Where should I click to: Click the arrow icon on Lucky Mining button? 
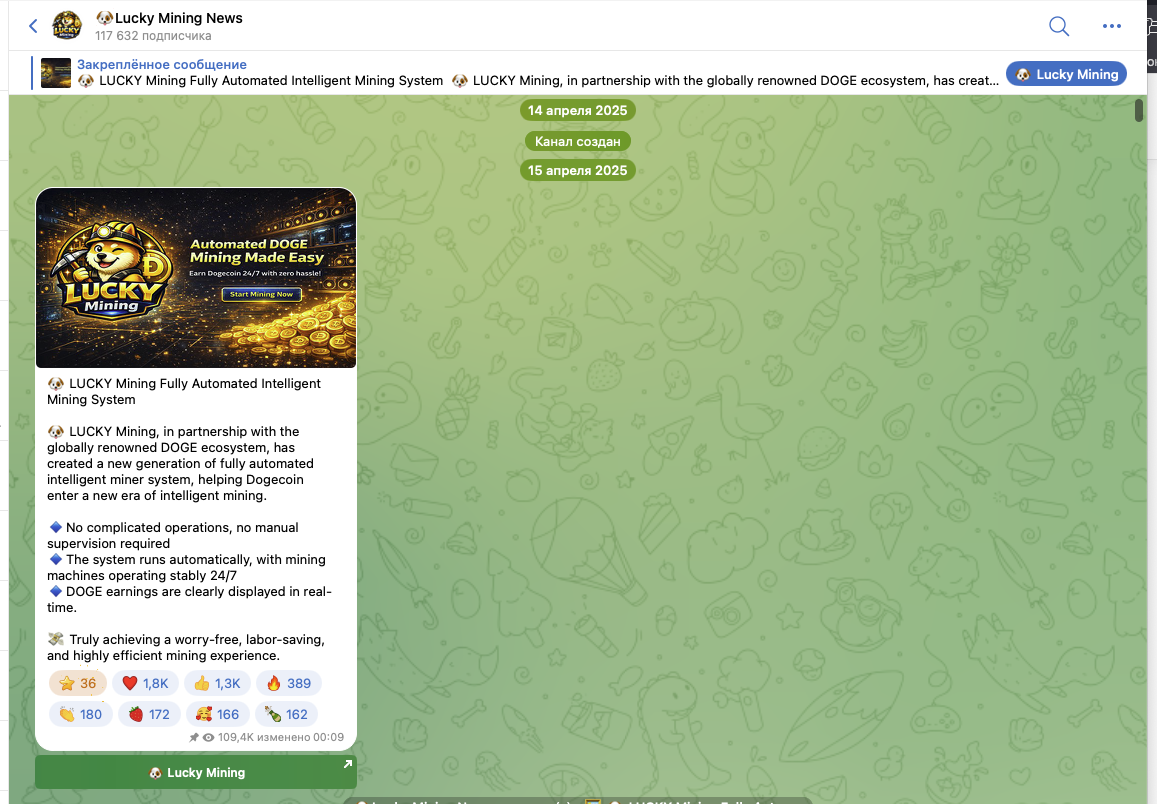pyautogui.click(x=348, y=764)
